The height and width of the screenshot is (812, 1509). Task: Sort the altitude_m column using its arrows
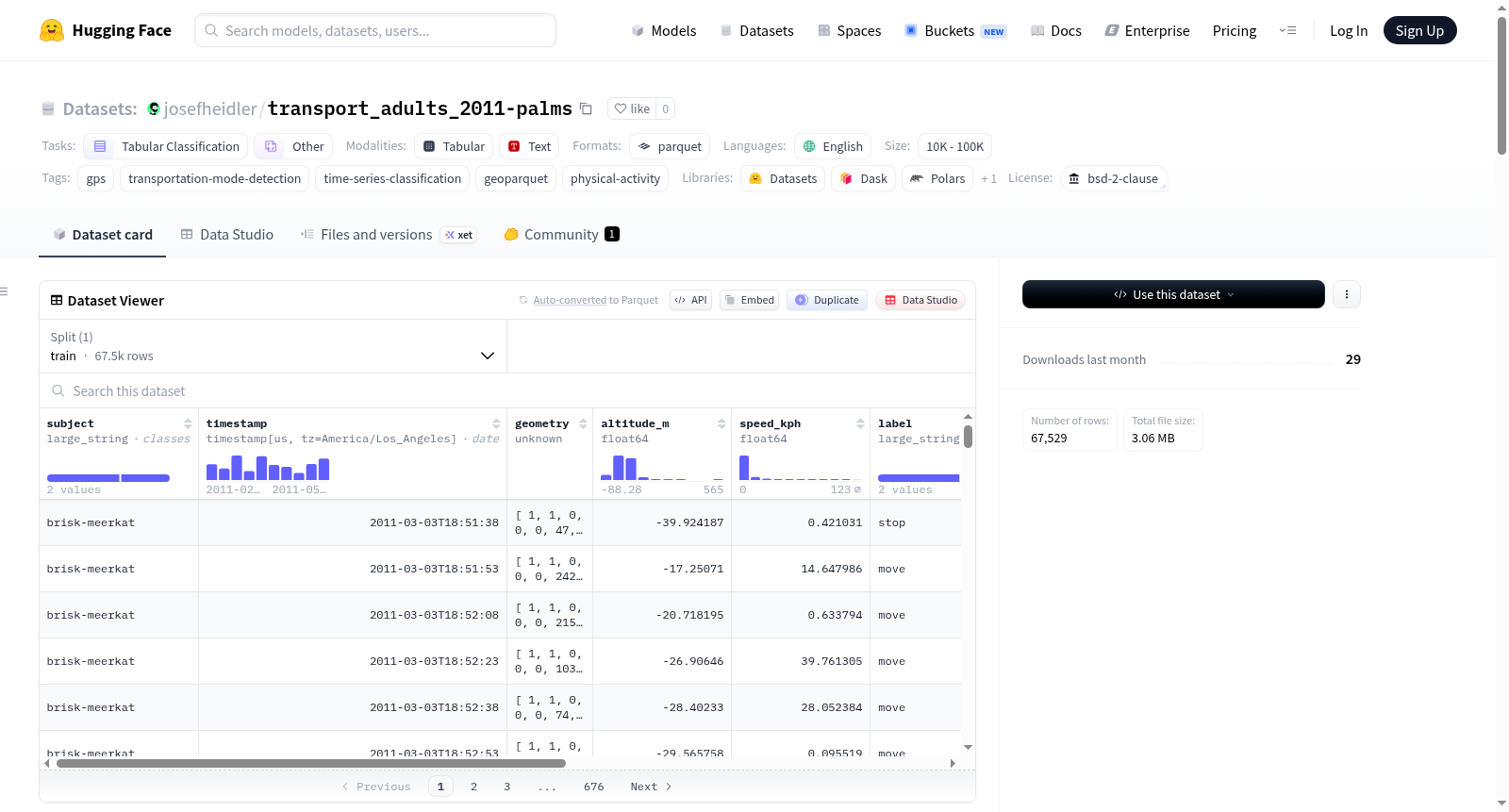click(721, 423)
